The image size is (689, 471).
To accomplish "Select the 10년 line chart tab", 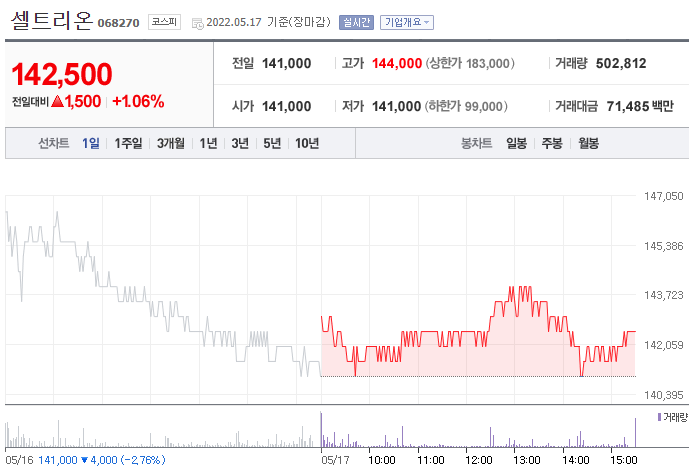I will [x=307, y=143].
